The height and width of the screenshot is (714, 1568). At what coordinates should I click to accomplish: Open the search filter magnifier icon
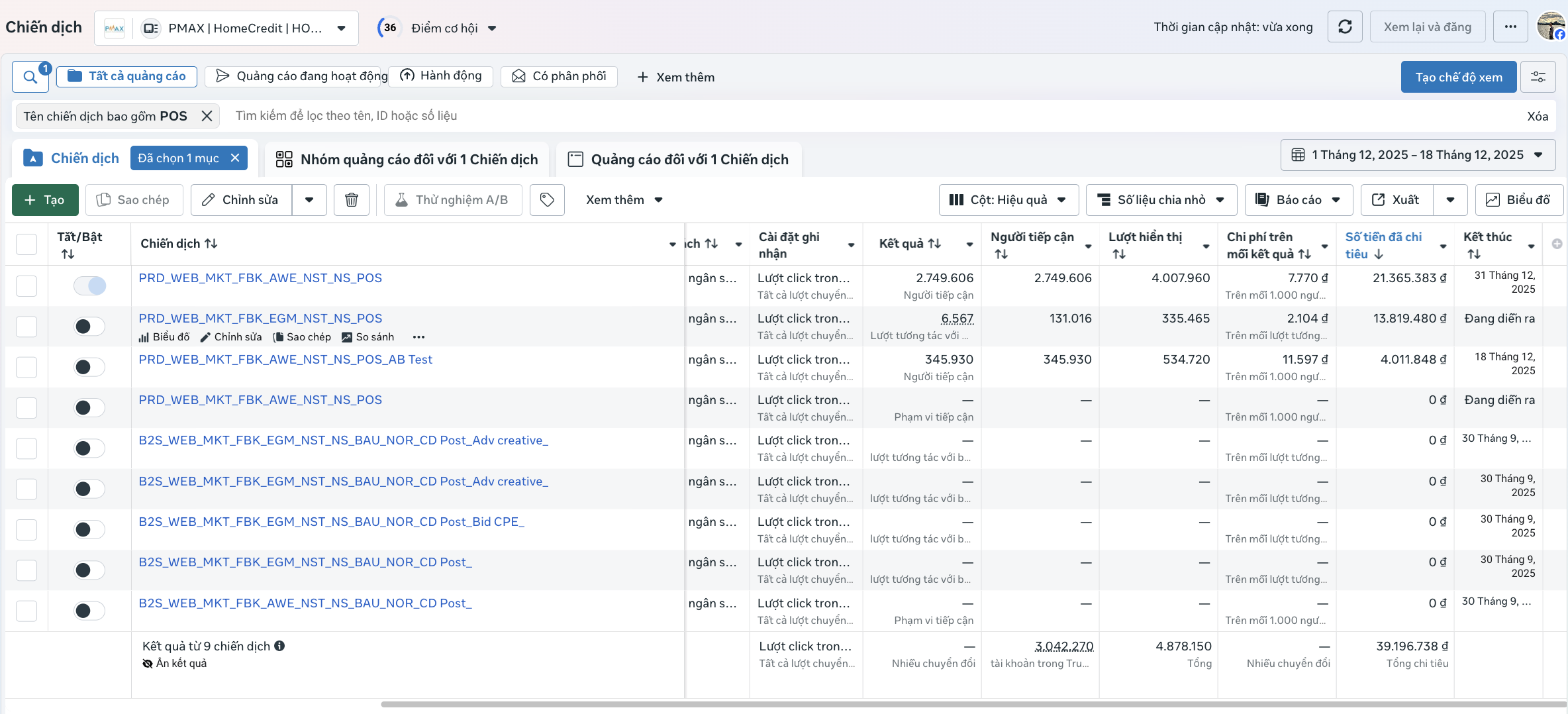30,77
